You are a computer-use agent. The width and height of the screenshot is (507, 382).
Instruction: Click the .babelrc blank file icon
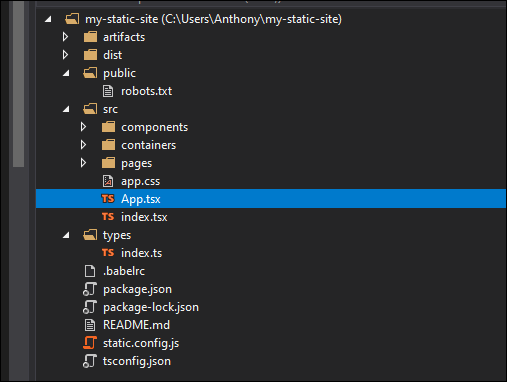[90, 271]
